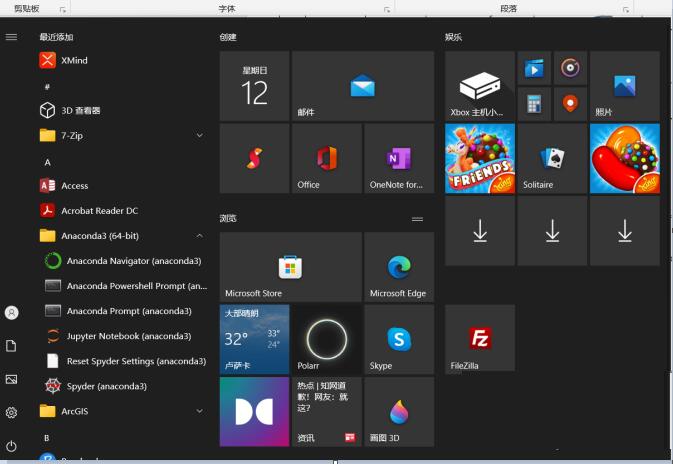Screen dimensions: 673x464
Task: Open the XMind app
Action: 73,60
